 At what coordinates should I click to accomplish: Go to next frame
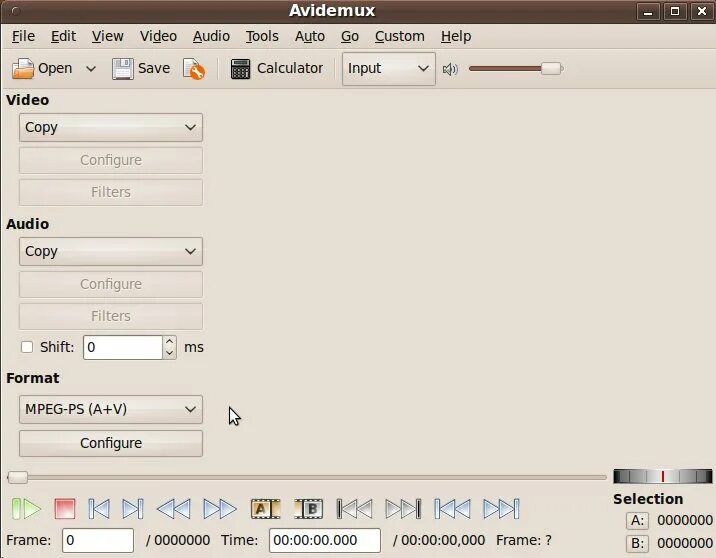pos(133,509)
